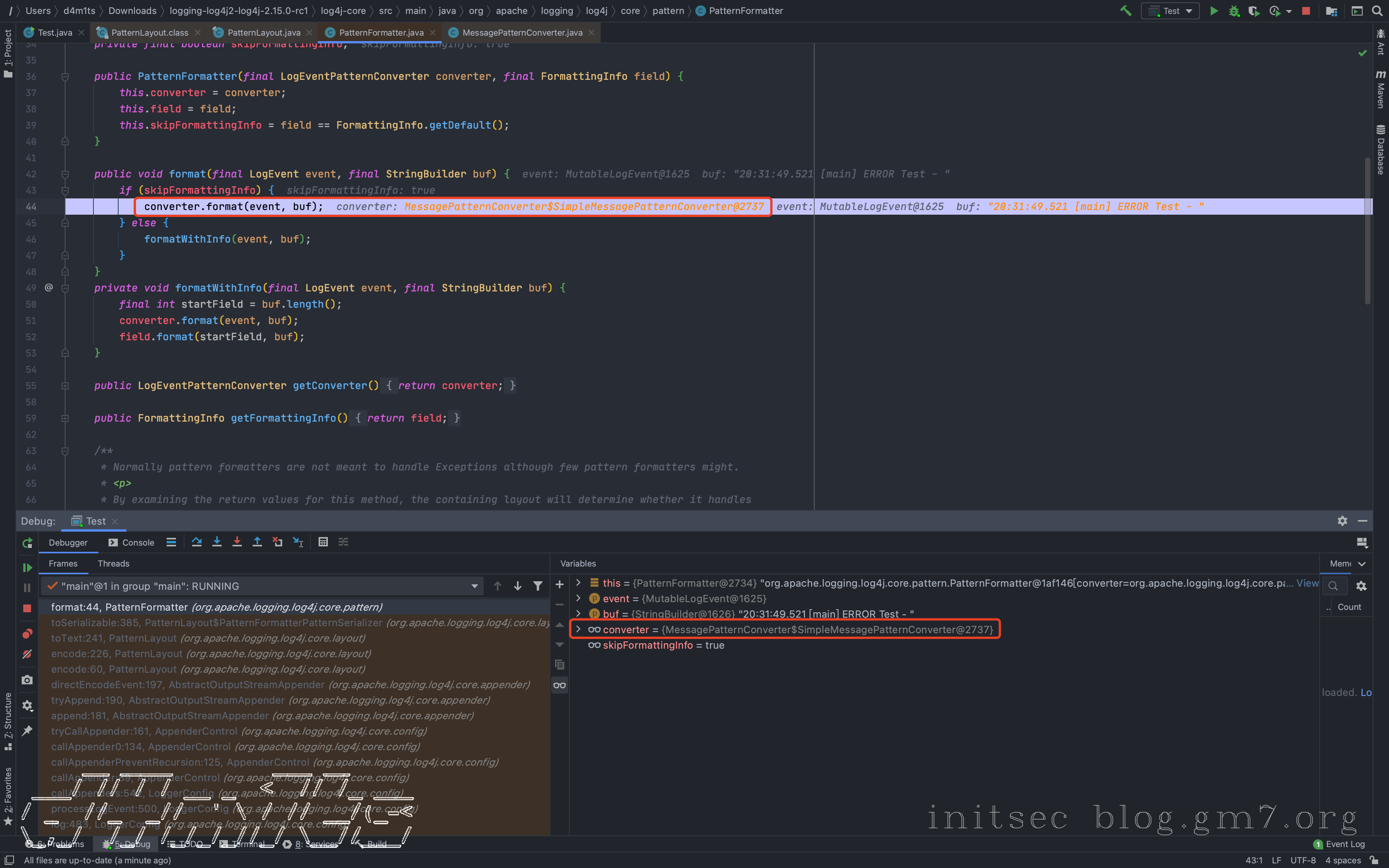Click the Step Into icon

[217, 542]
